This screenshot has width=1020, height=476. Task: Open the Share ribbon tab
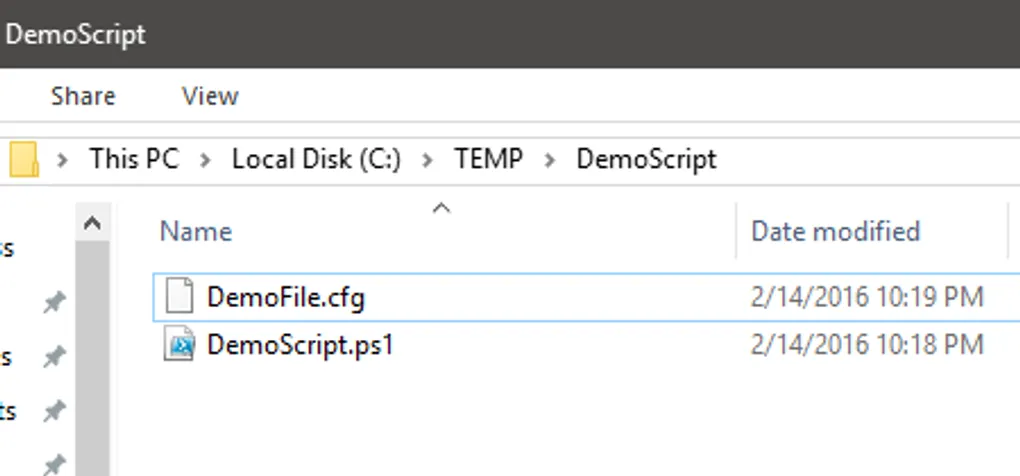point(83,97)
